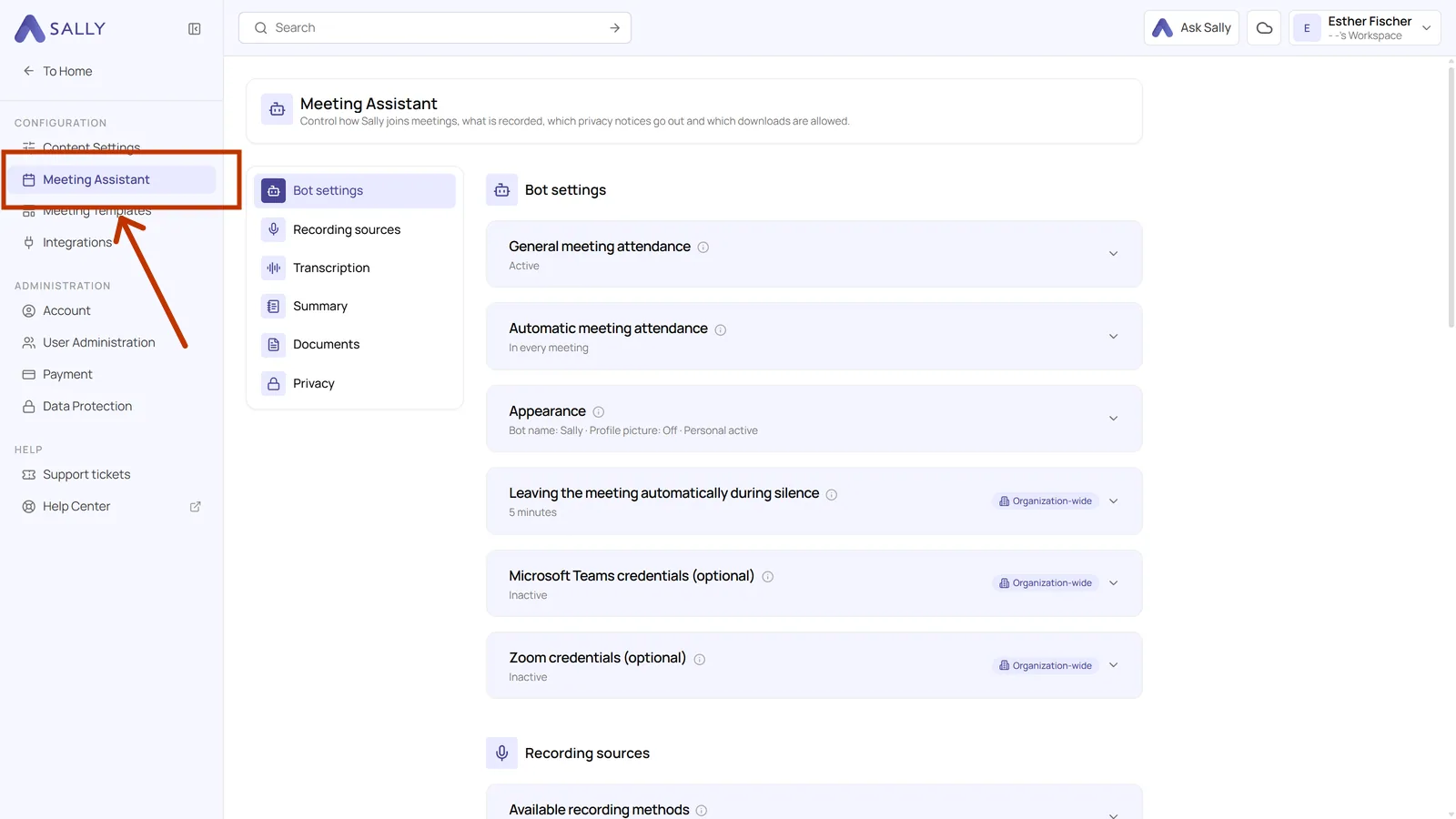Show info for General meeting attendance
1456x819 pixels.
point(703,248)
